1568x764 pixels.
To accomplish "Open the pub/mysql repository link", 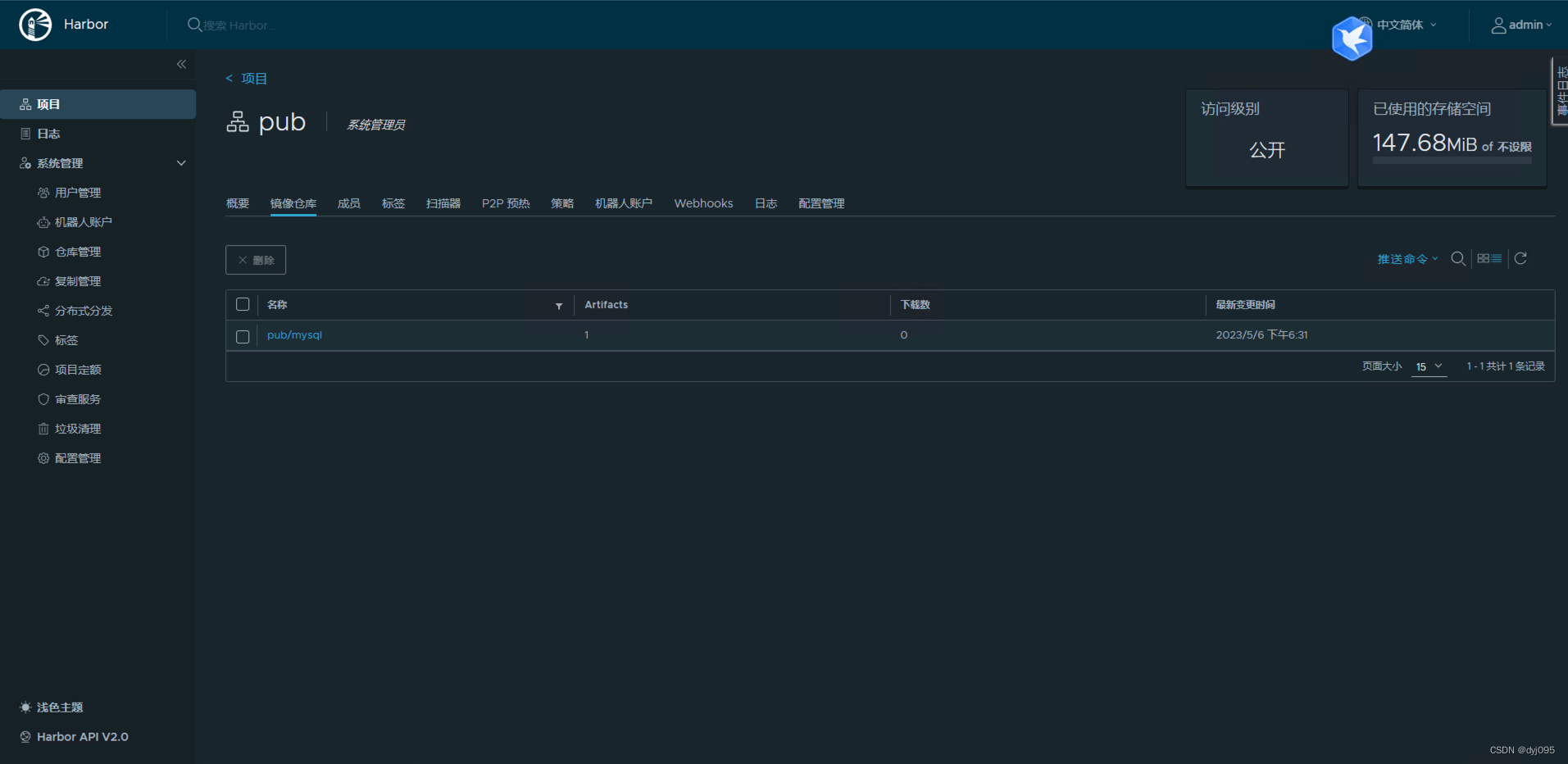I will coord(294,334).
